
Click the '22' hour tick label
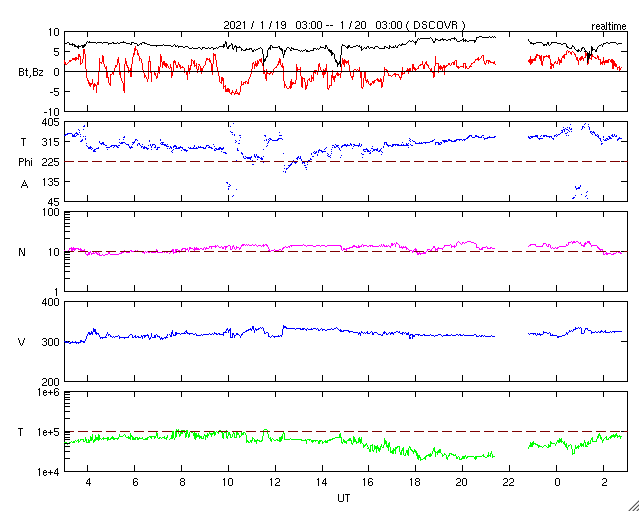tap(508, 483)
